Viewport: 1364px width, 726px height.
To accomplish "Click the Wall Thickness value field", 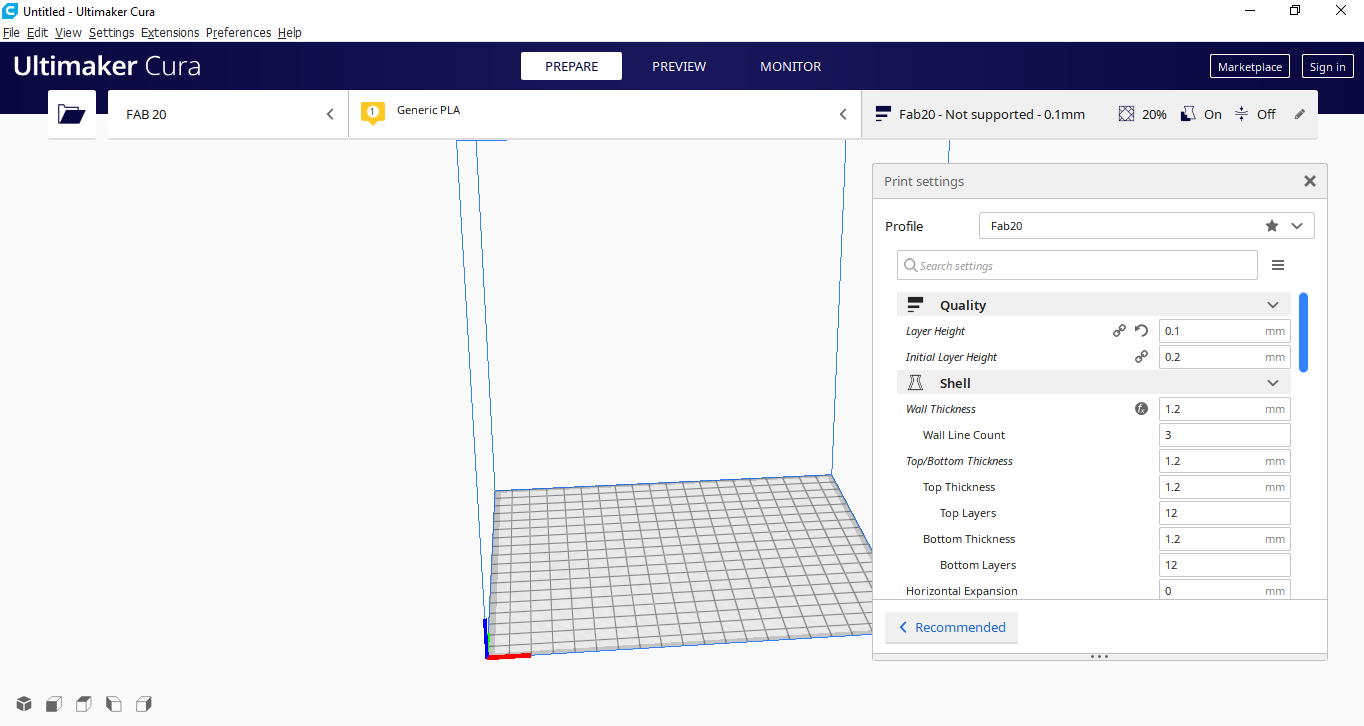I will pos(1225,409).
